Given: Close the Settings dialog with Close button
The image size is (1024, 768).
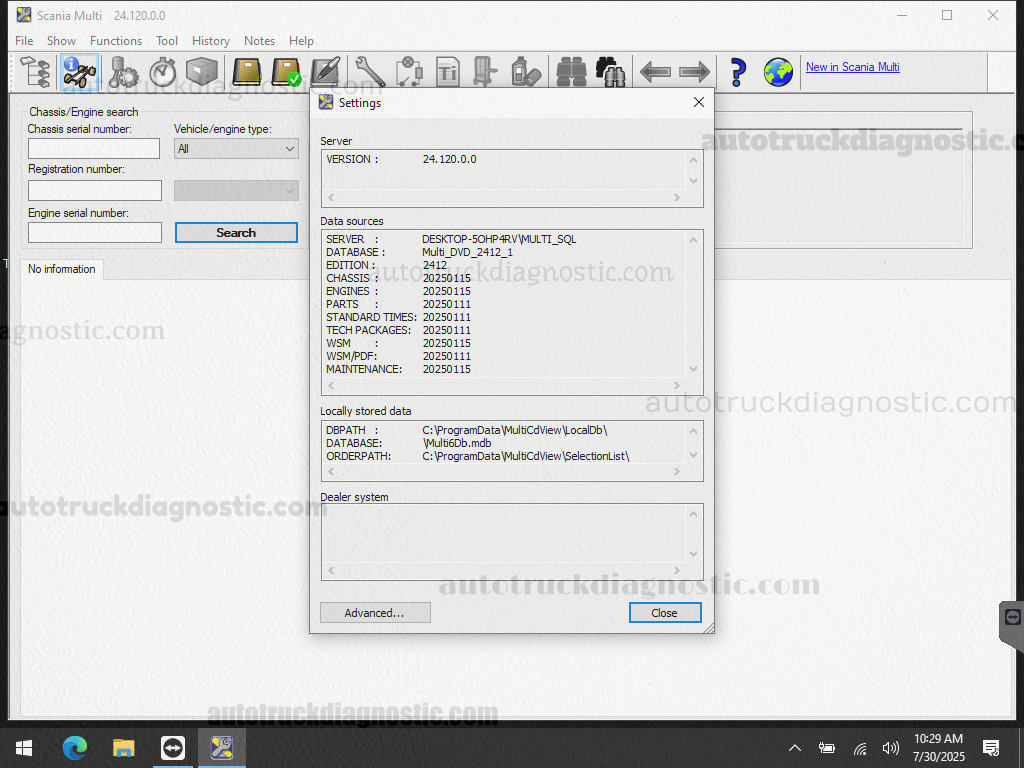Looking at the screenshot, I should (x=665, y=613).
